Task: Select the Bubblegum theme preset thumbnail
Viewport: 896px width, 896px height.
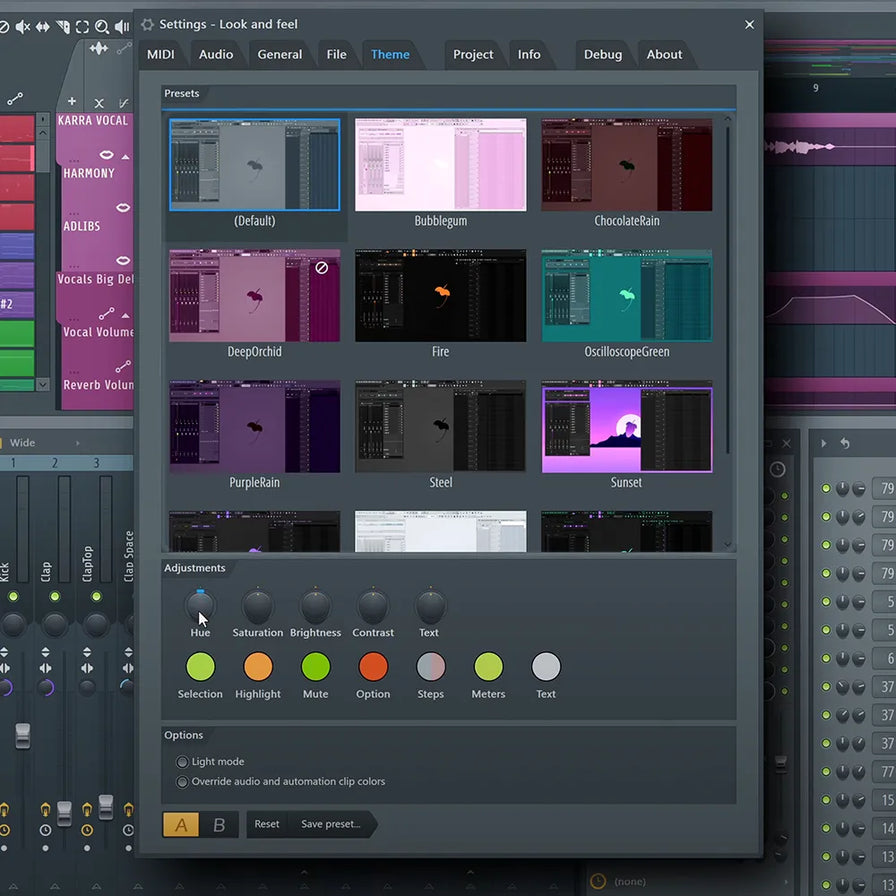Action: 441,165
